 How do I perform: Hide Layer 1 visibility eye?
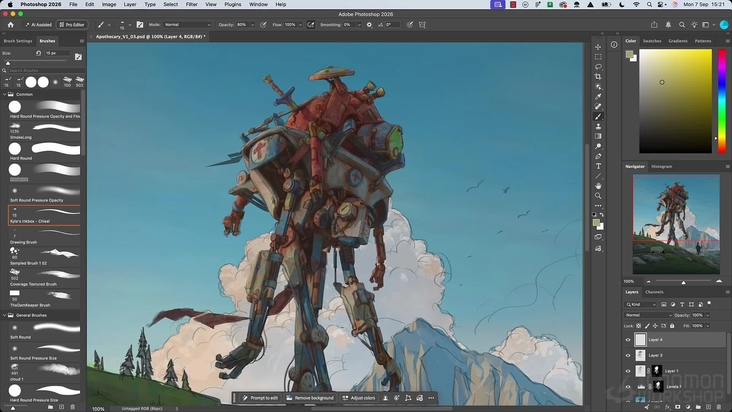(x=628, y=371)
